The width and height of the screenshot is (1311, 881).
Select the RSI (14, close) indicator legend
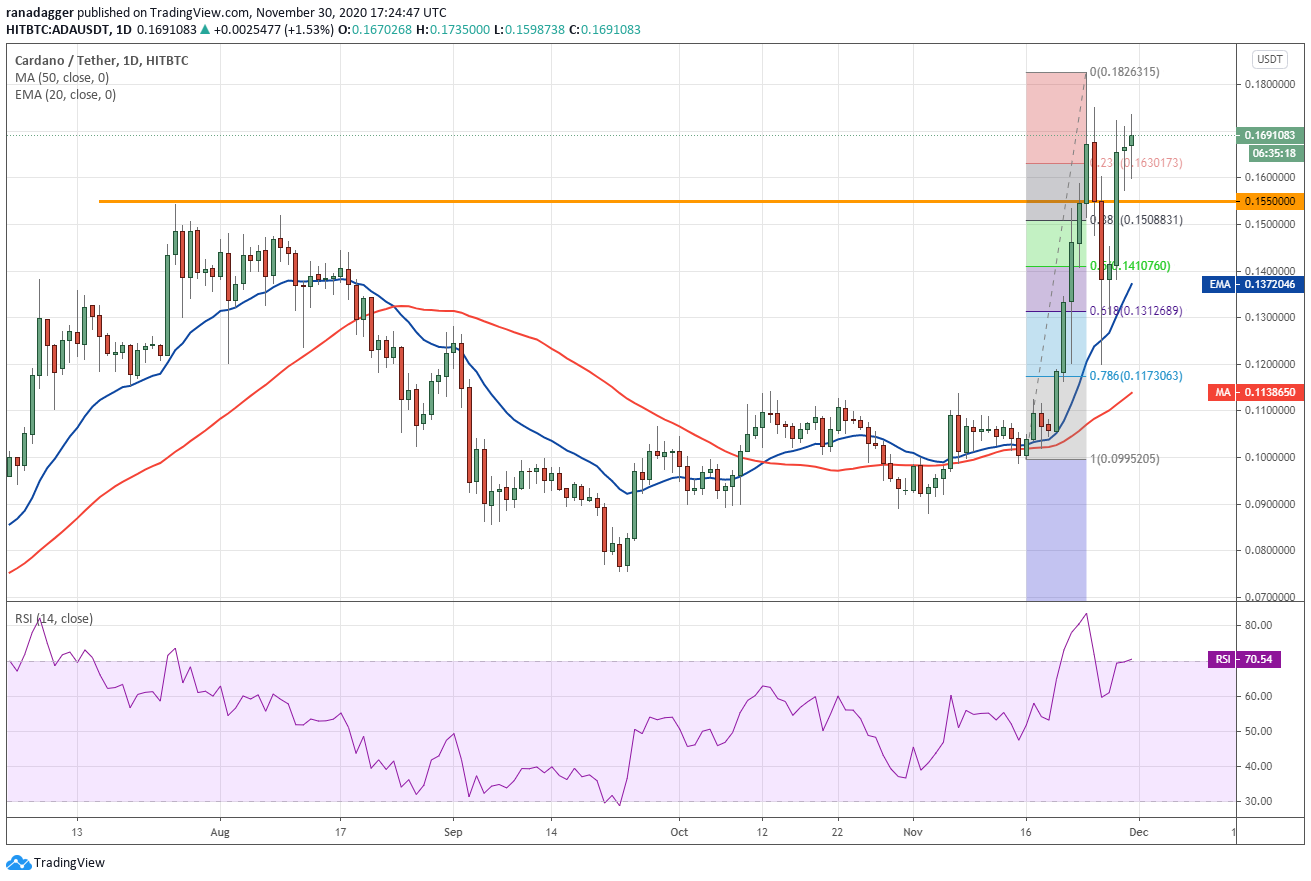point(54,619)
